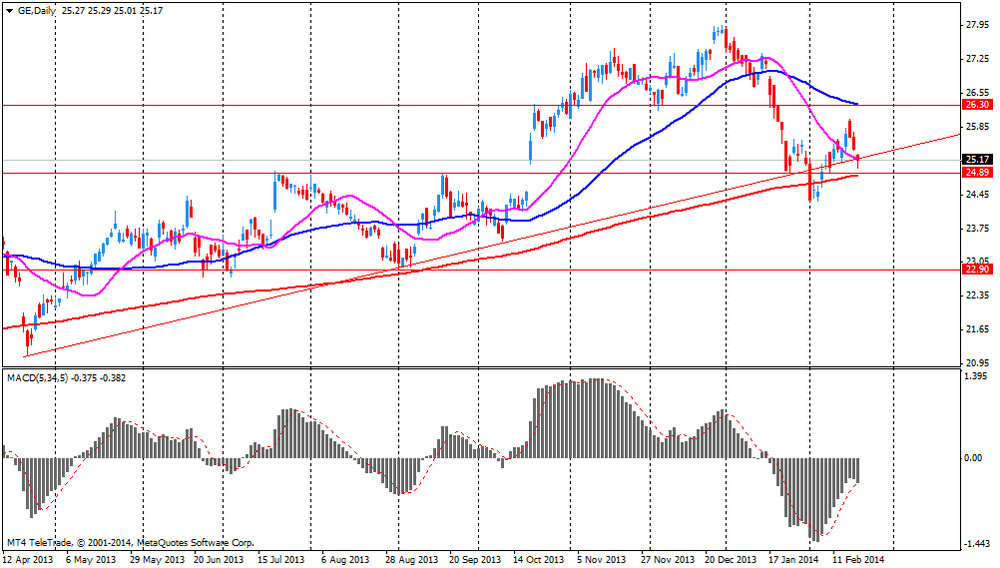Viewport: 1000px width, 568px height.
Task: Click the 17 Jan 2014 date label
Action: coord(793,560)
